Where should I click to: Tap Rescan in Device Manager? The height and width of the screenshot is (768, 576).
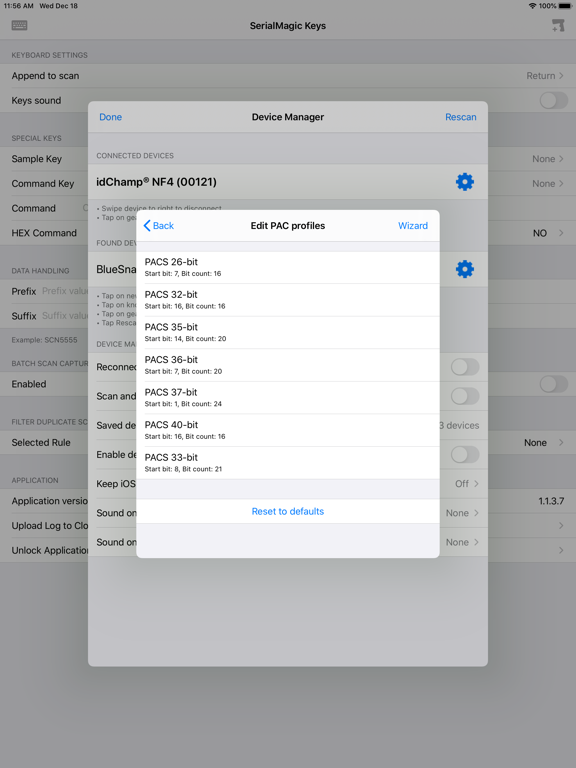point(460,117)
